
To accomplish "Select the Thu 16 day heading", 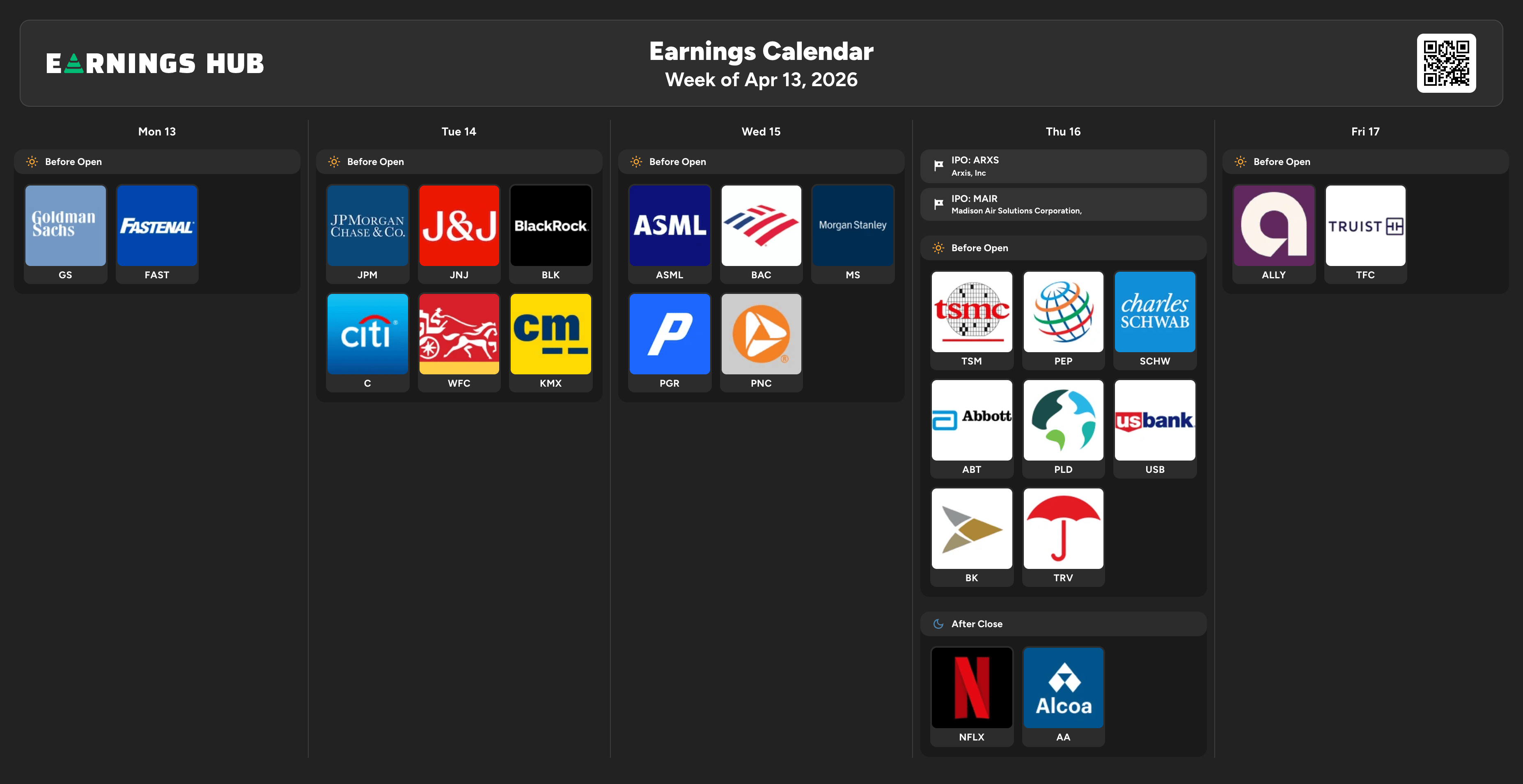I will tap(1062, 131).
